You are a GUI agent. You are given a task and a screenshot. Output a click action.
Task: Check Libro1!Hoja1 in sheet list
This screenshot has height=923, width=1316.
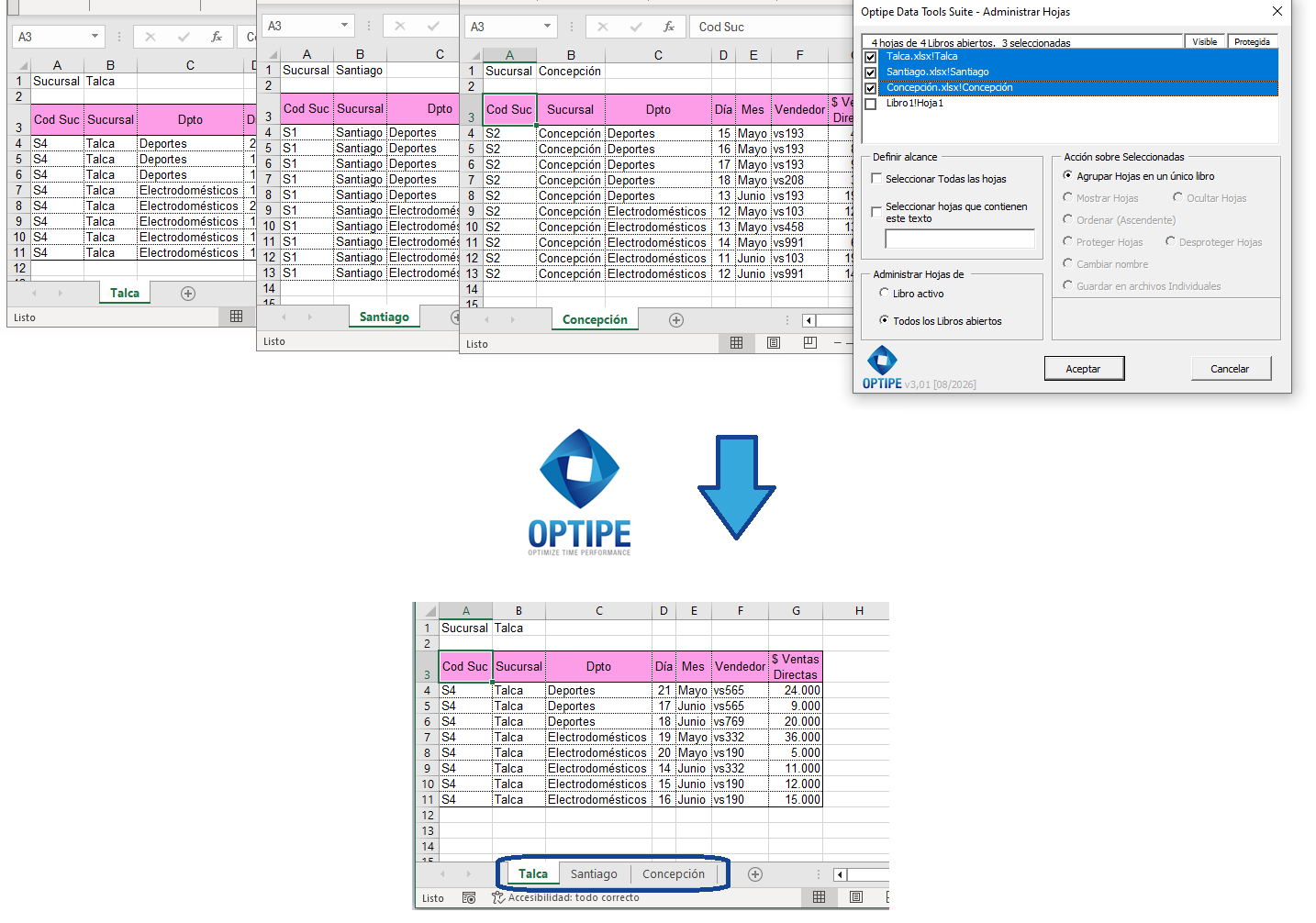[x=871, y=104]
